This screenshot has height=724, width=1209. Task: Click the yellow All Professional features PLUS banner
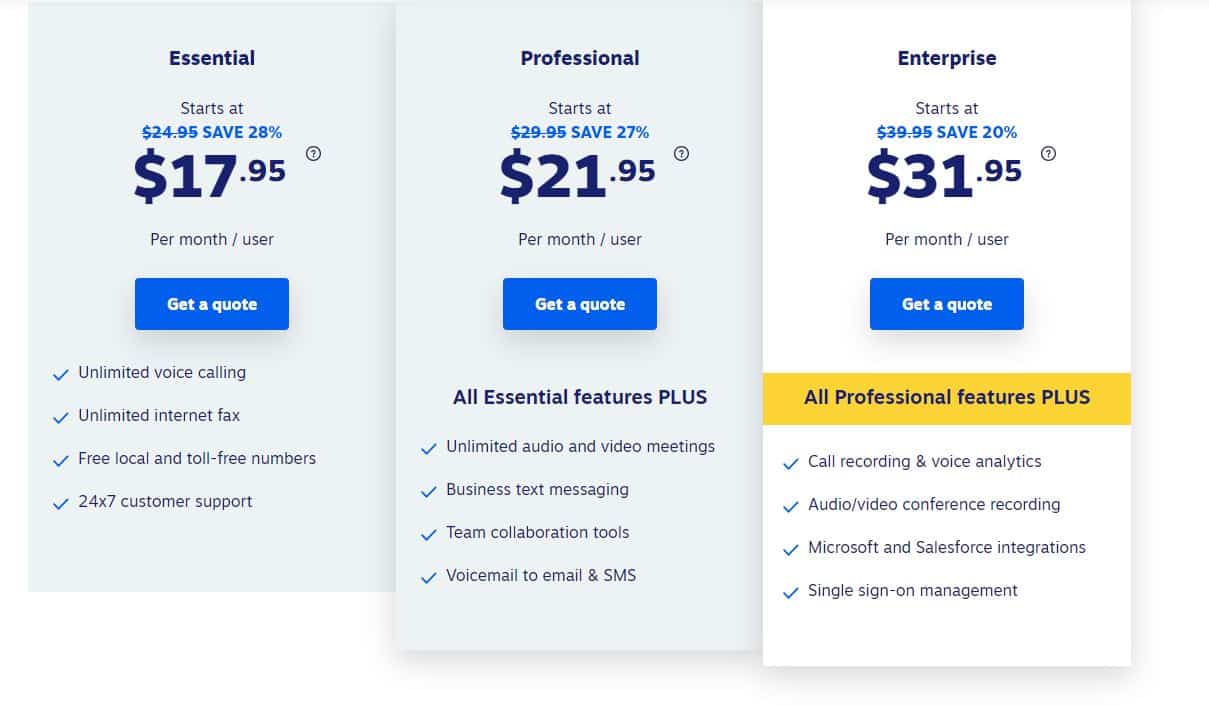(x=947, y=398)
